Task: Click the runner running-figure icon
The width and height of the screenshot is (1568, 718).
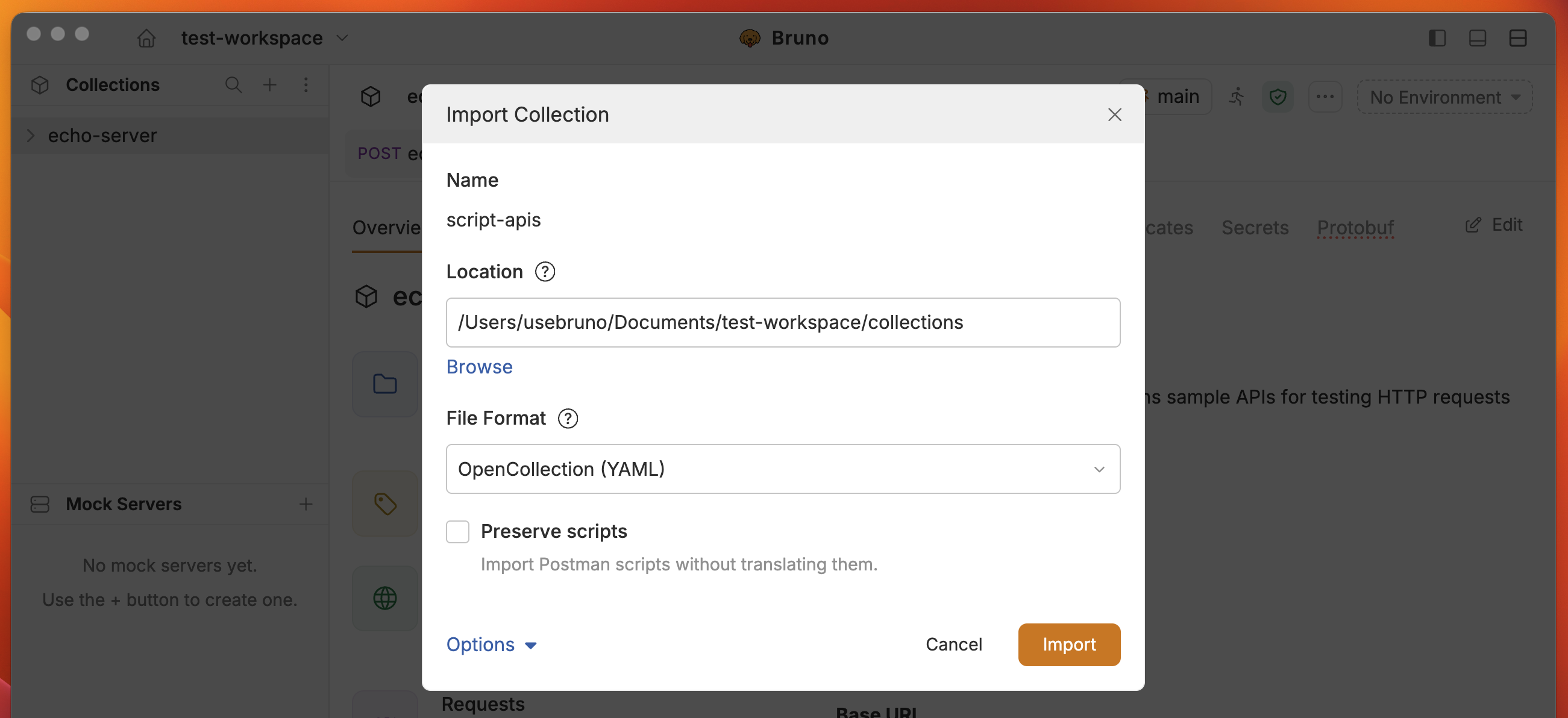Action: point(1236,97)
